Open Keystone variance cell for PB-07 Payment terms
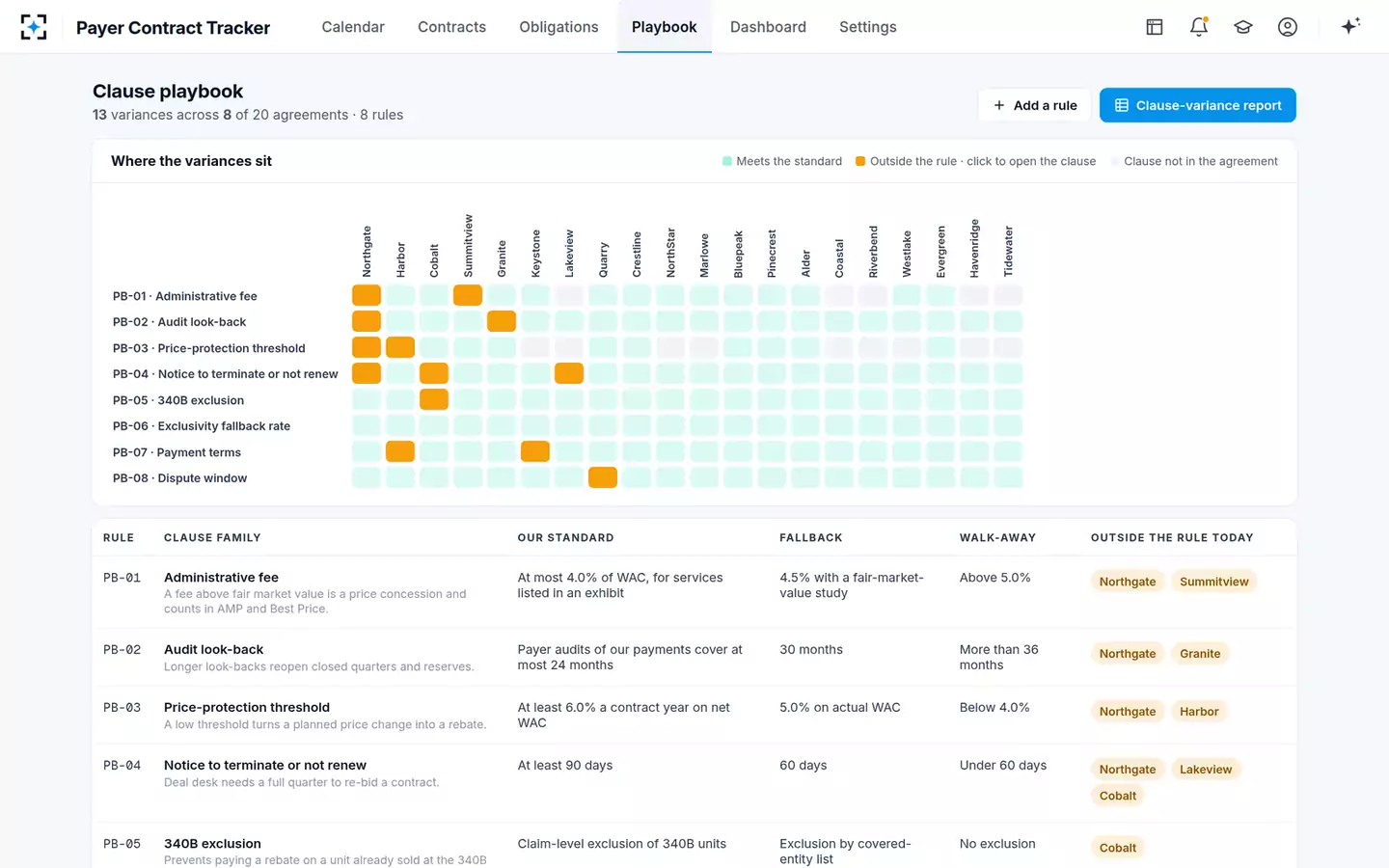Viewport: 1389px width, 868px height. pos(535,451)
